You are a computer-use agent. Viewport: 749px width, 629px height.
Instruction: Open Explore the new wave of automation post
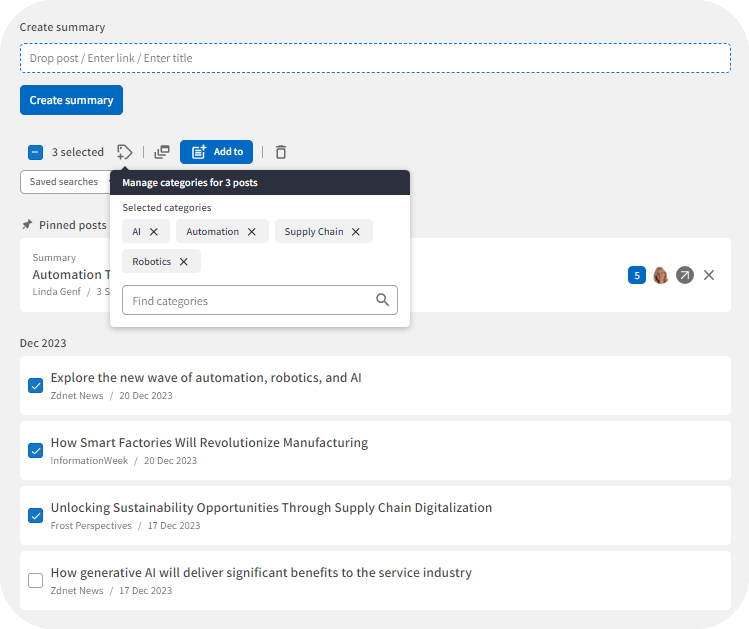coord(206,377)
